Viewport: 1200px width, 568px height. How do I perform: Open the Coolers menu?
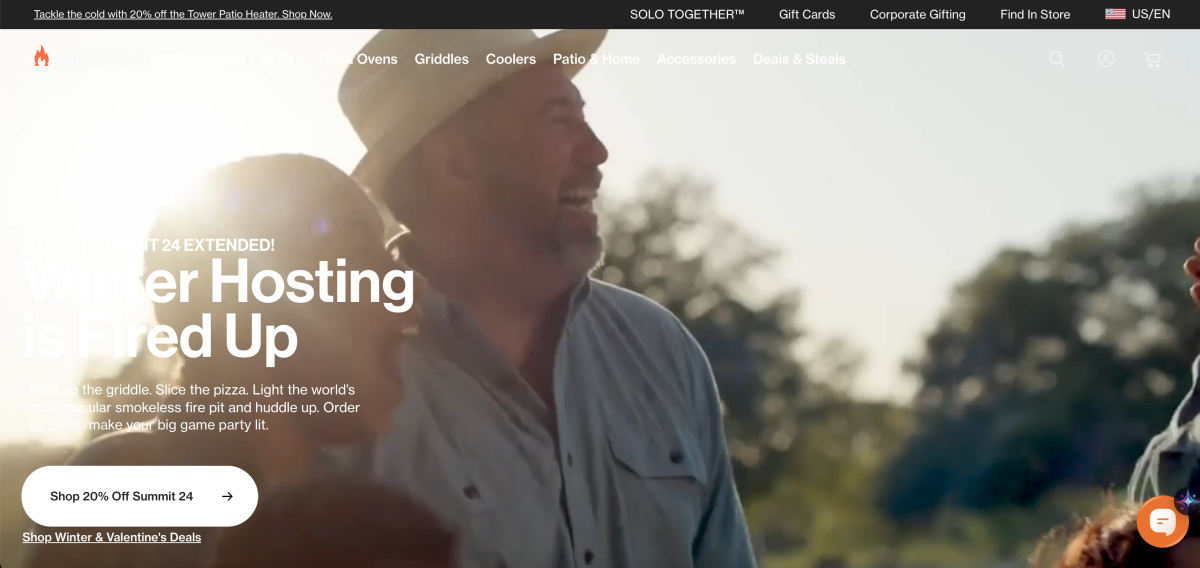pos(511,59)
